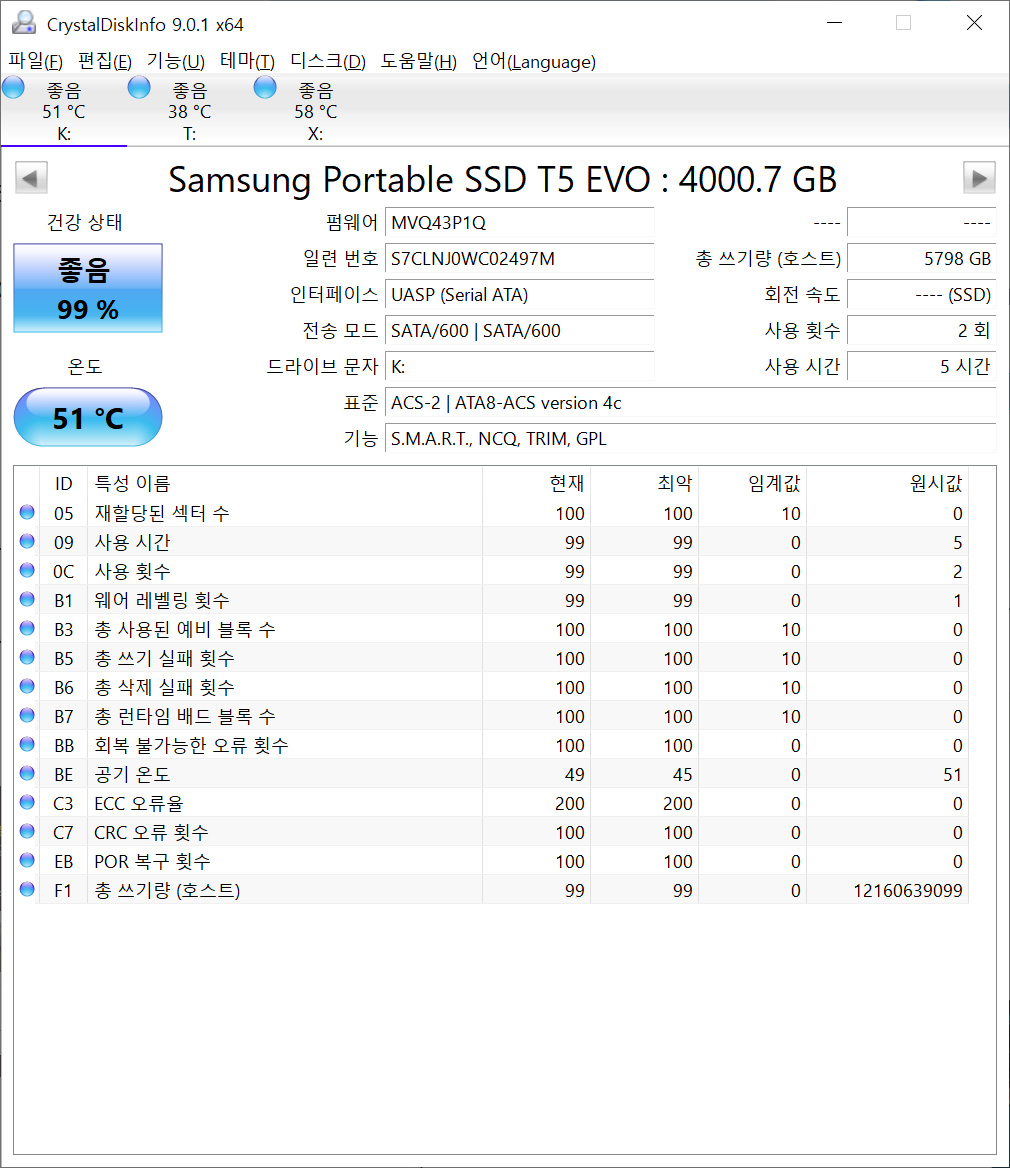This screenshot has height=1168, width=1010.
Task: Click status orb for attribute B7
Action: click(28, 716)
